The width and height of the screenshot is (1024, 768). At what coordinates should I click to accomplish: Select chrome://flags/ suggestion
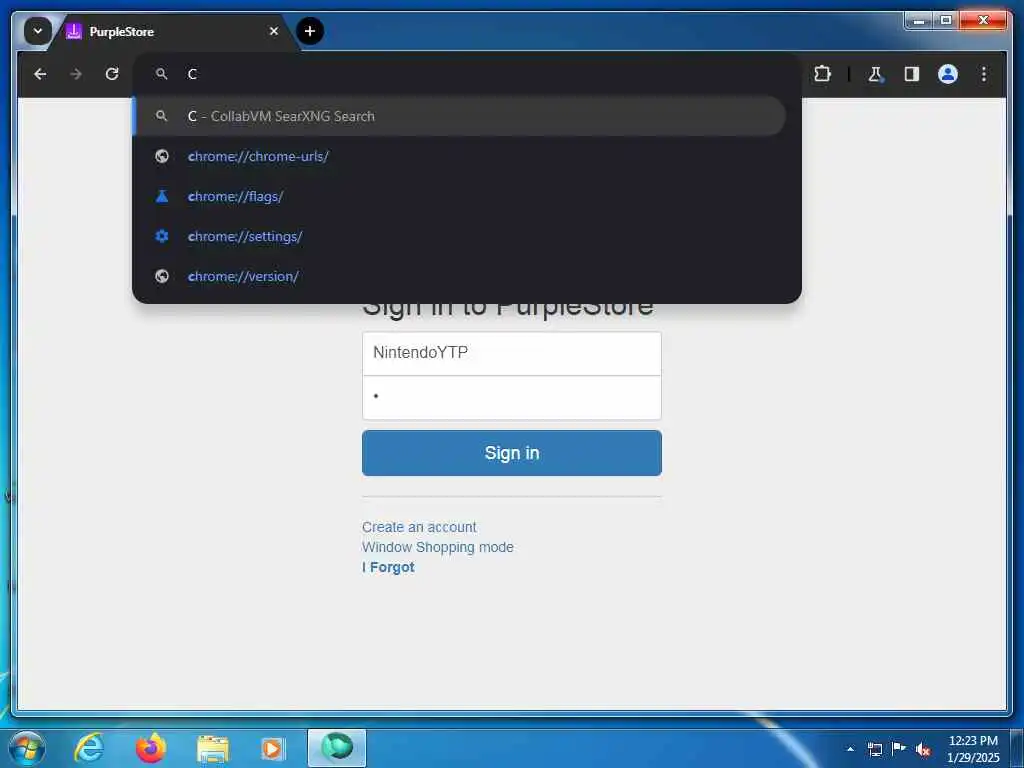[460, 196]
